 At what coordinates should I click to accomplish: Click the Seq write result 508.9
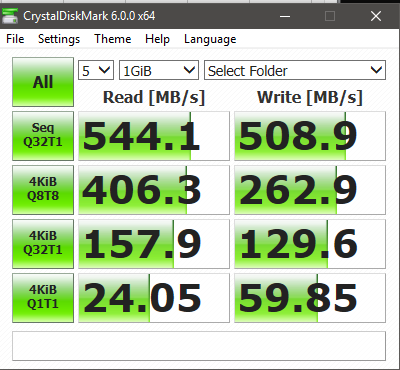coord(310,136)
